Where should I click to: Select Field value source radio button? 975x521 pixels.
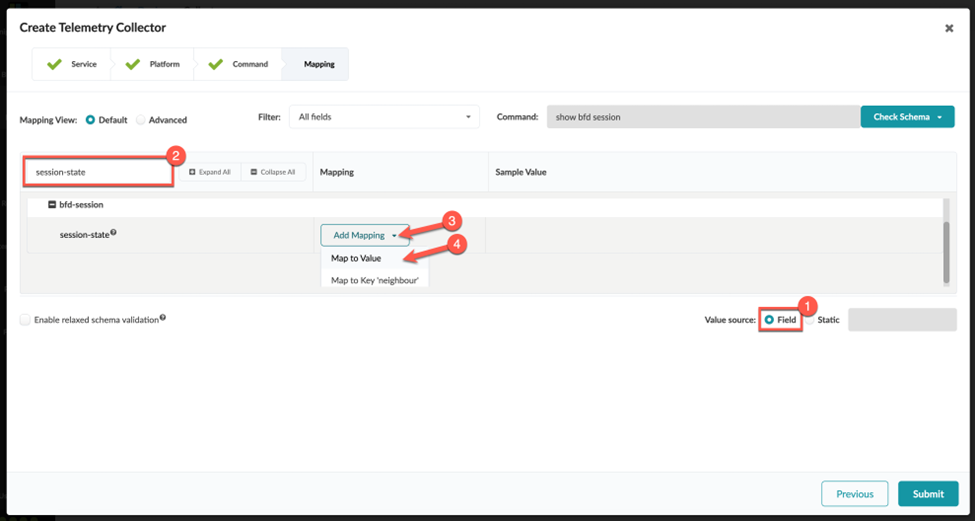[769, 320]
